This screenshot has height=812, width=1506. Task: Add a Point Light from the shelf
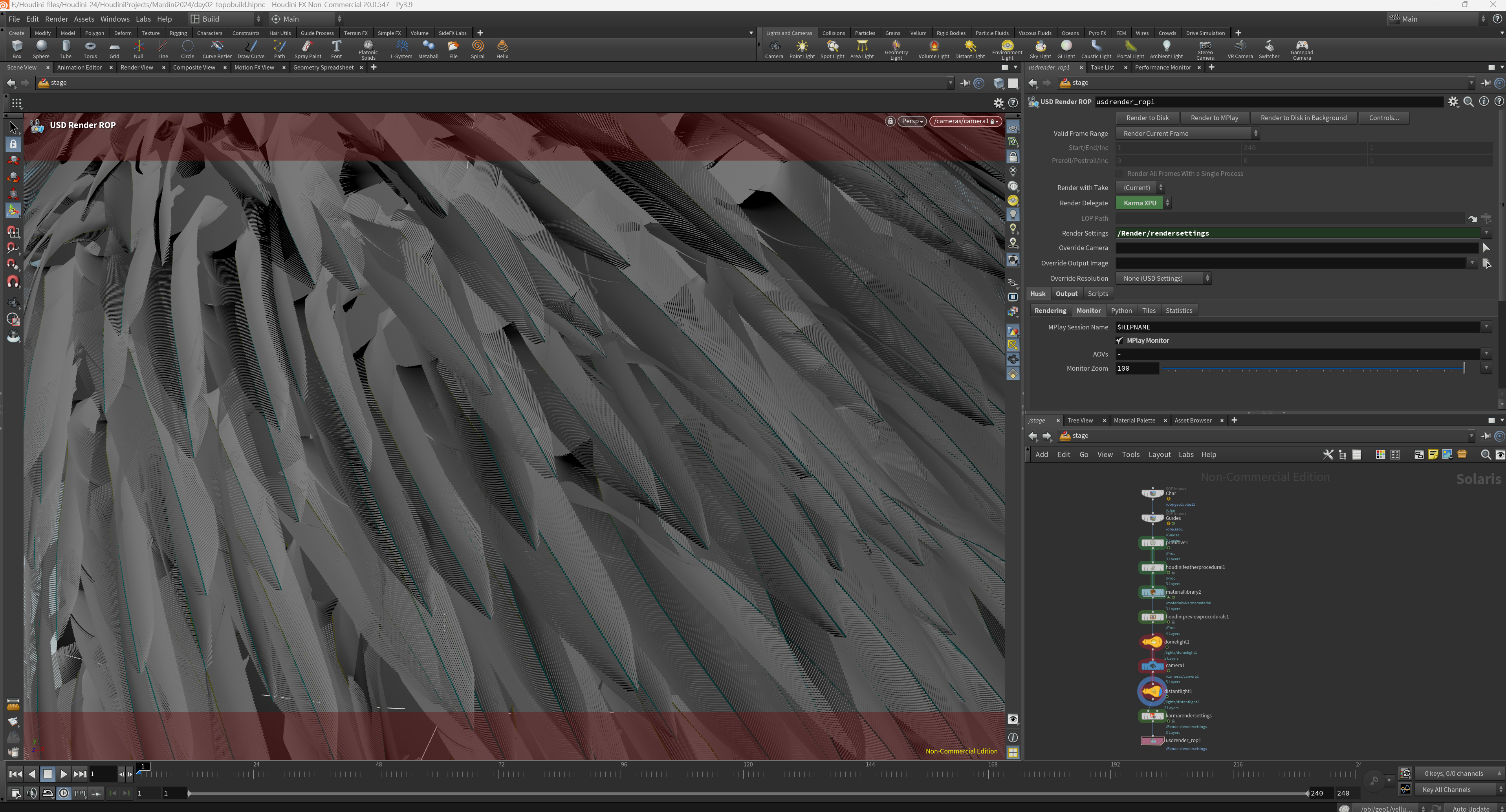pos(802,49)
